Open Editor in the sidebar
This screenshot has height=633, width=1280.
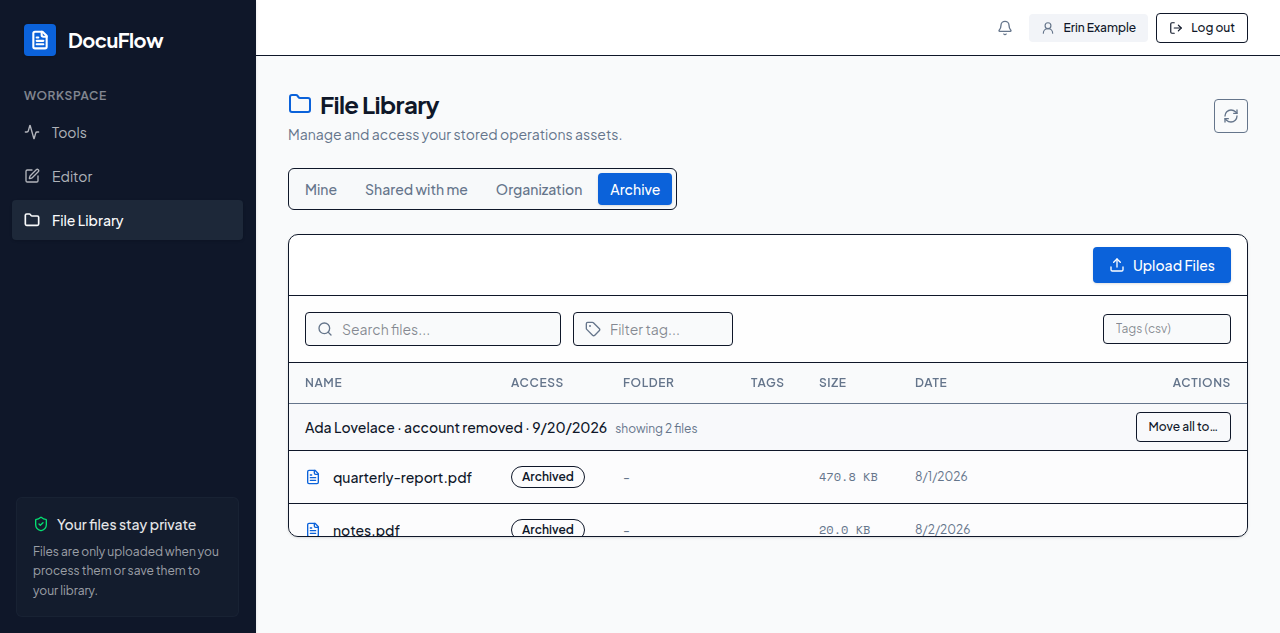(127, 176)
